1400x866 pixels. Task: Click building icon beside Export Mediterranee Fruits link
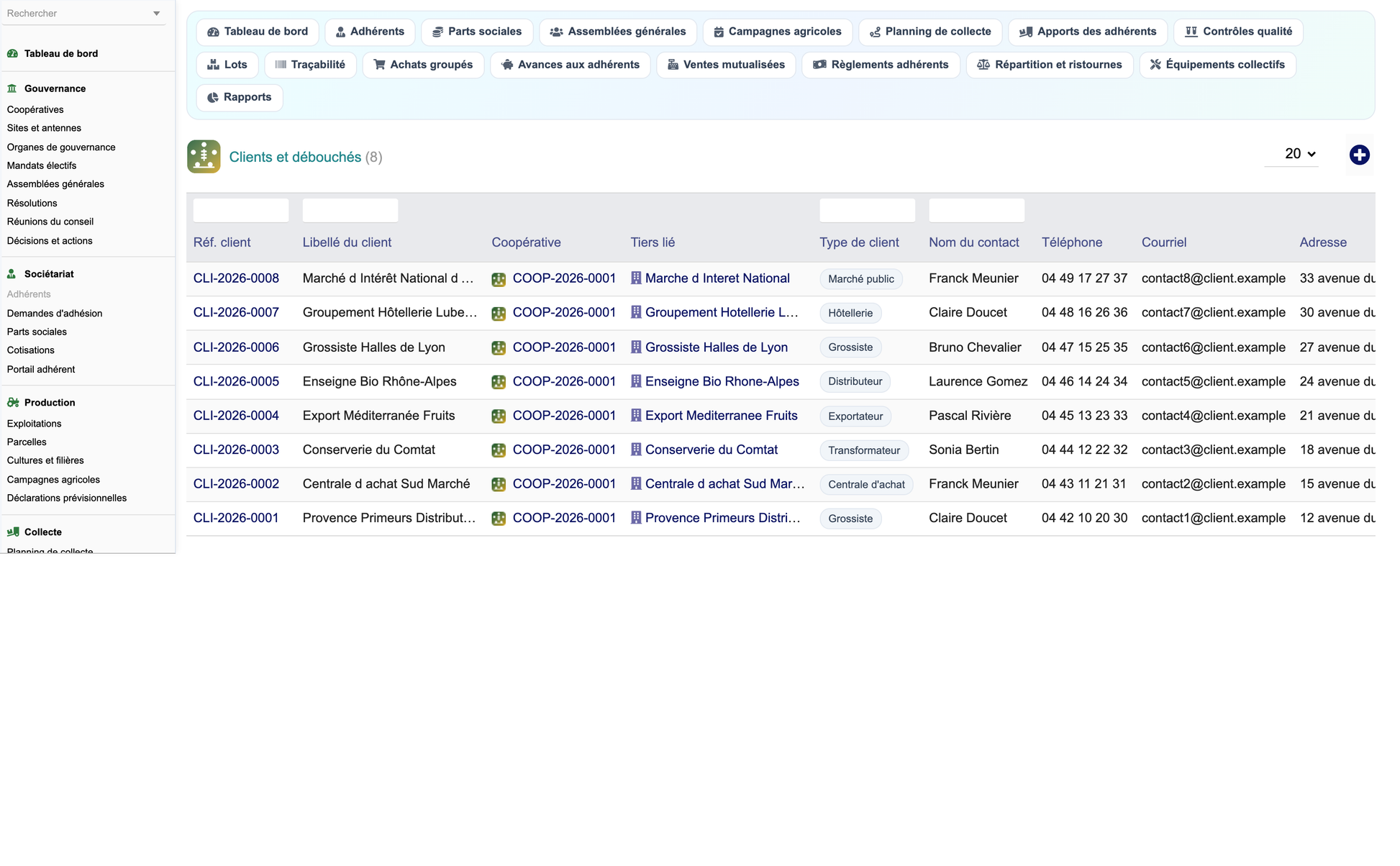coord(636,416)
